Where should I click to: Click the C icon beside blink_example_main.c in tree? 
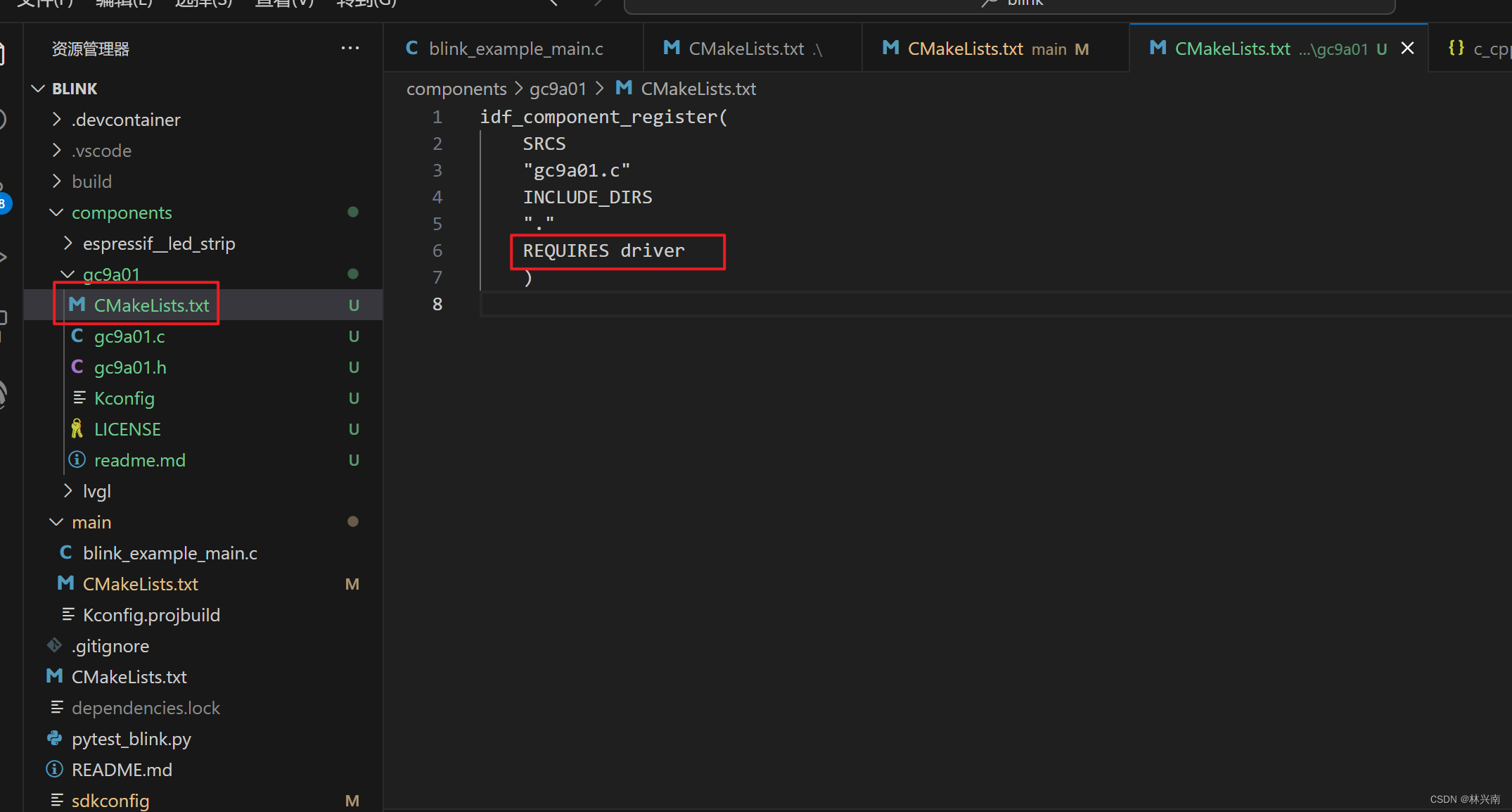65,552
